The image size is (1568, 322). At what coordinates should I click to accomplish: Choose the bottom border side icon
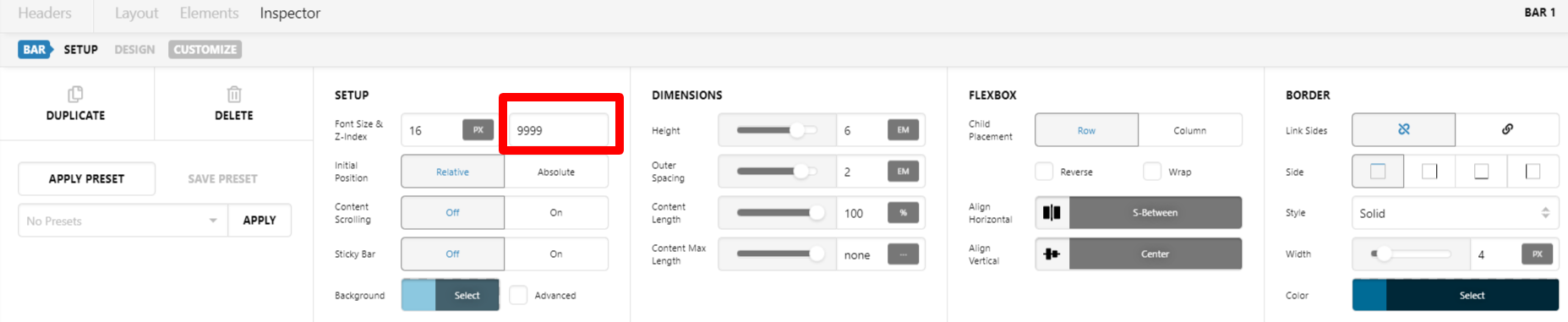coord(1481,172)
